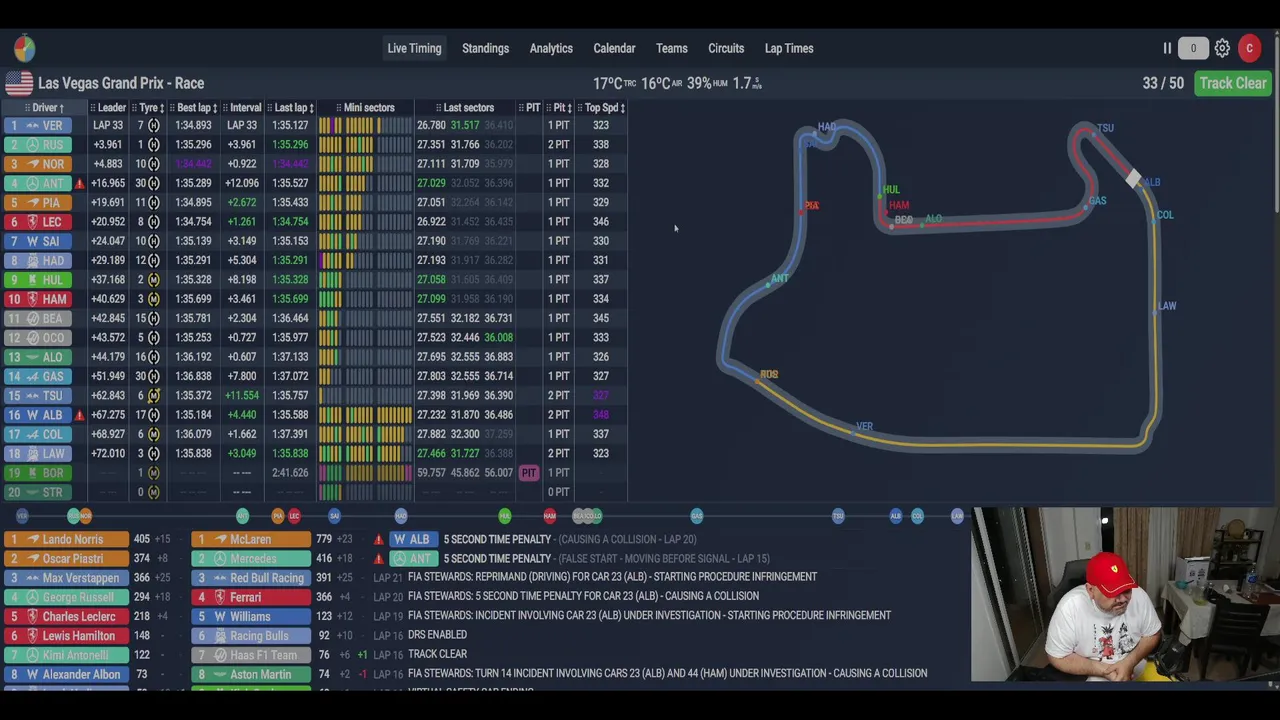The width and height of the screenshot is (1280, 720).
Task: Click the TSU marker on the track map
Action: coord(1105,128)
